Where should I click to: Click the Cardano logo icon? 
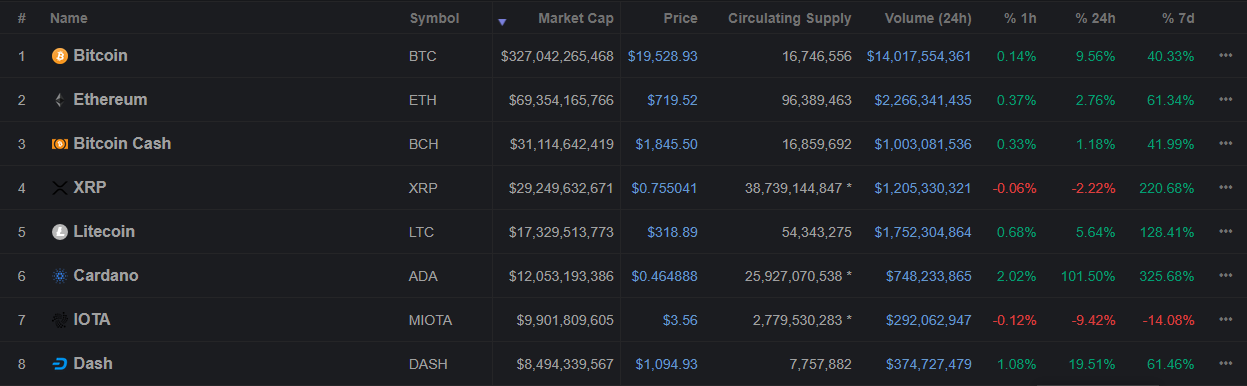pyautogui.click(x=60, y=276)
